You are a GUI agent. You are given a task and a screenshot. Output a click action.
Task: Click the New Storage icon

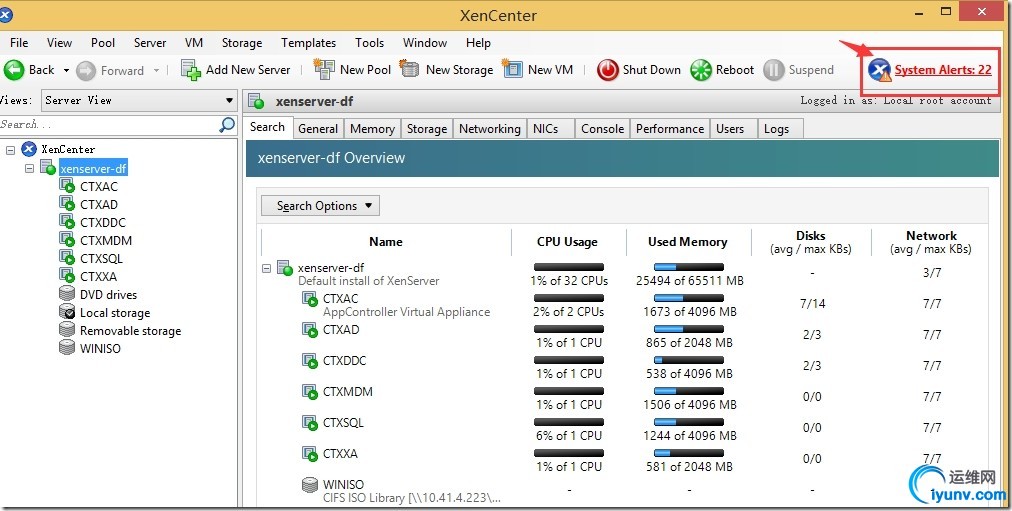click(410, 69)
